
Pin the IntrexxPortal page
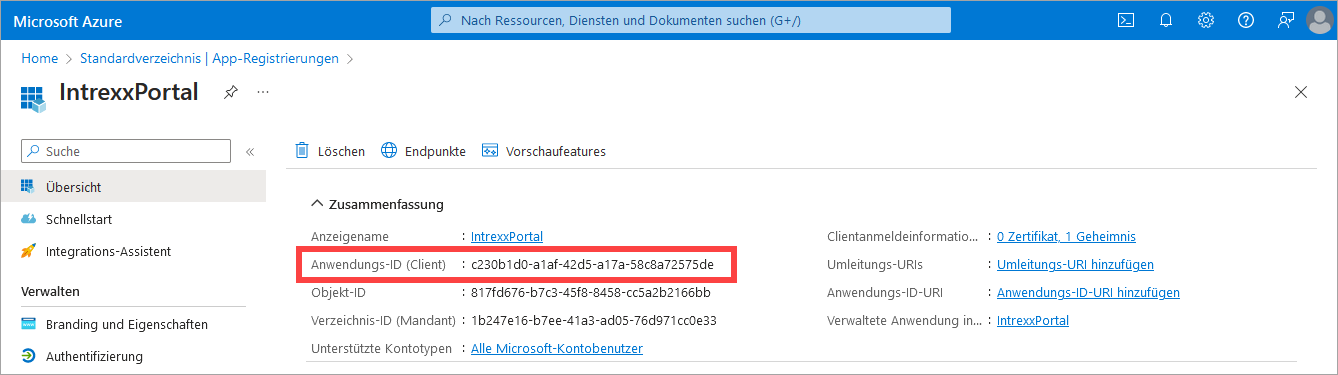coord(231,92)
